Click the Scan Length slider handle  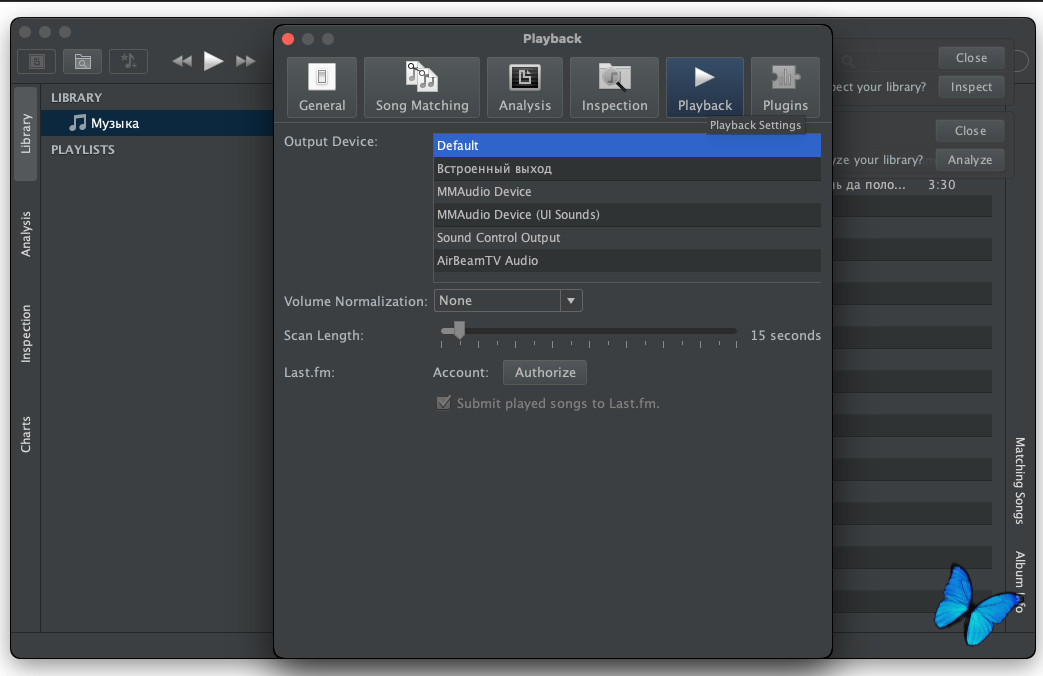point(459,330)
